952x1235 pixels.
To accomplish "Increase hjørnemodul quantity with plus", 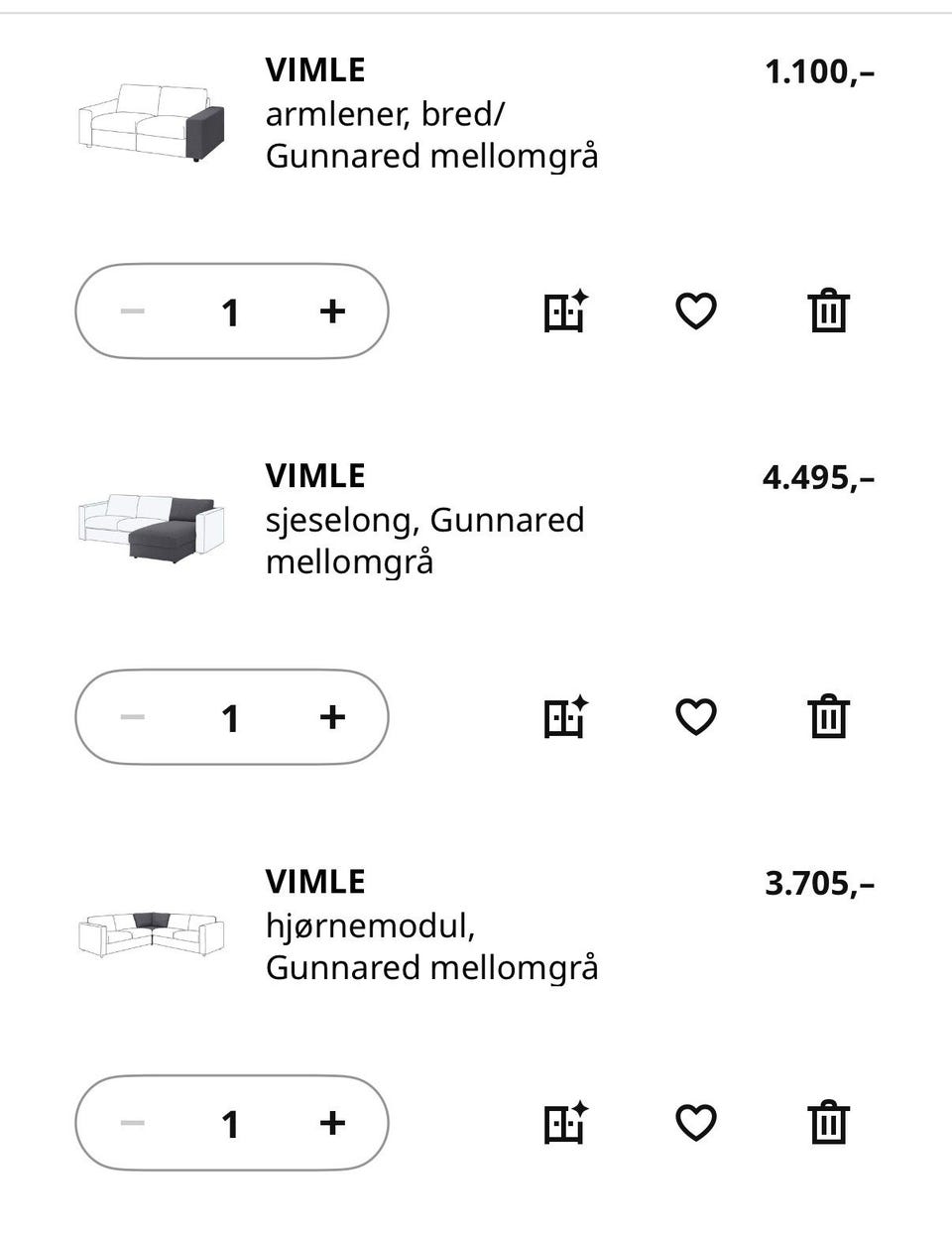I will coord(332,1123).
